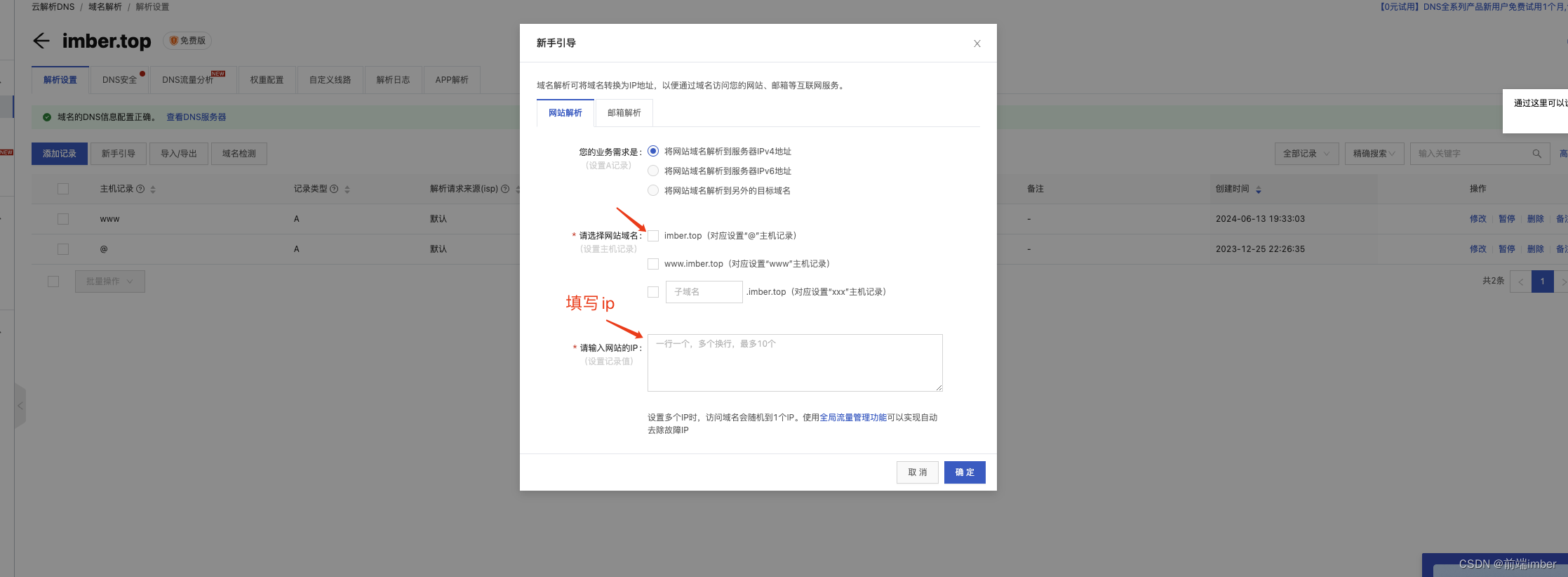Click the back arrow next to imber.top

pyautogui.click(x=41, y=41)
